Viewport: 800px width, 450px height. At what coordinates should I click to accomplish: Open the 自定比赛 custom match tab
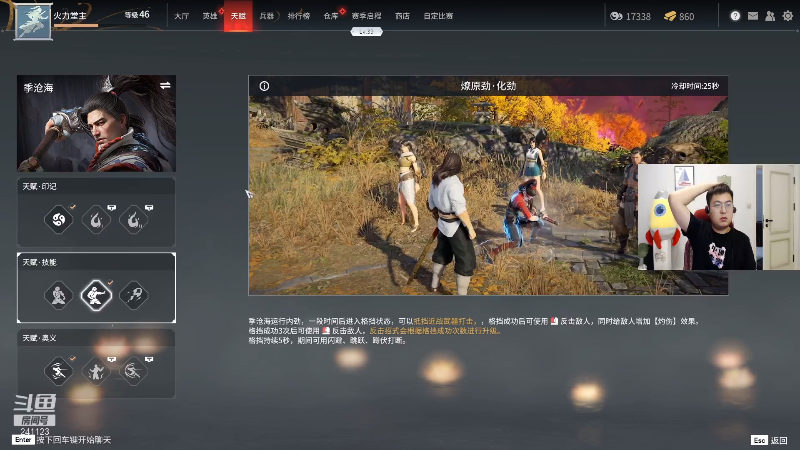(x=438, y=16)
